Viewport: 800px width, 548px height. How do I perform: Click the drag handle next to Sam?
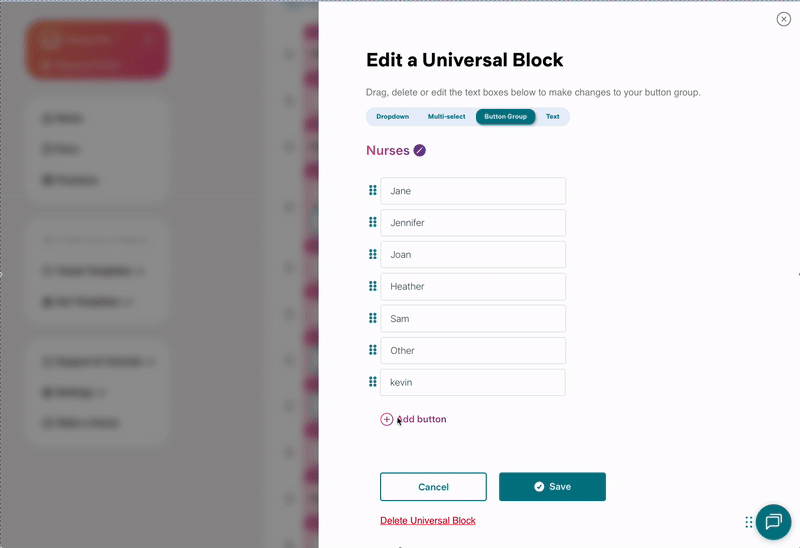coord(373,318)
